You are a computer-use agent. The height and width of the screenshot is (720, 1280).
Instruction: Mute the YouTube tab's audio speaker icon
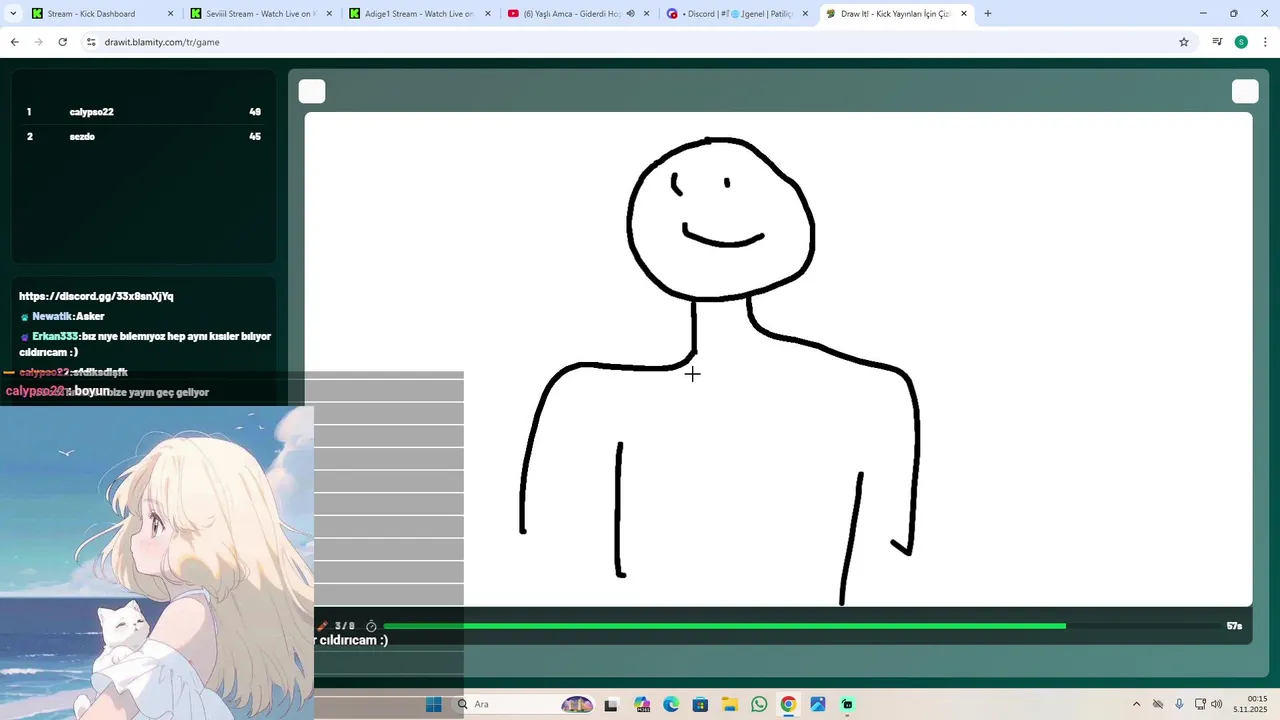point(630,14)
